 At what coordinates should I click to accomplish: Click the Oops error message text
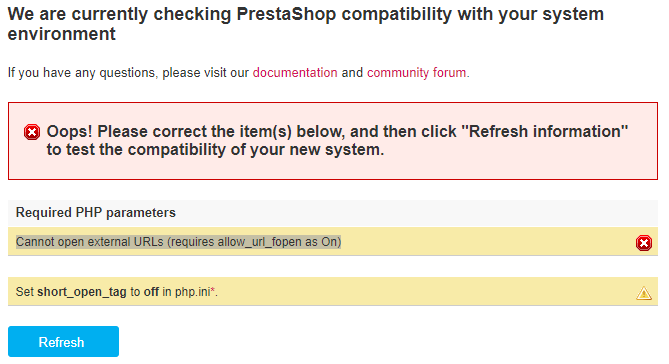[x=337, y=140]
